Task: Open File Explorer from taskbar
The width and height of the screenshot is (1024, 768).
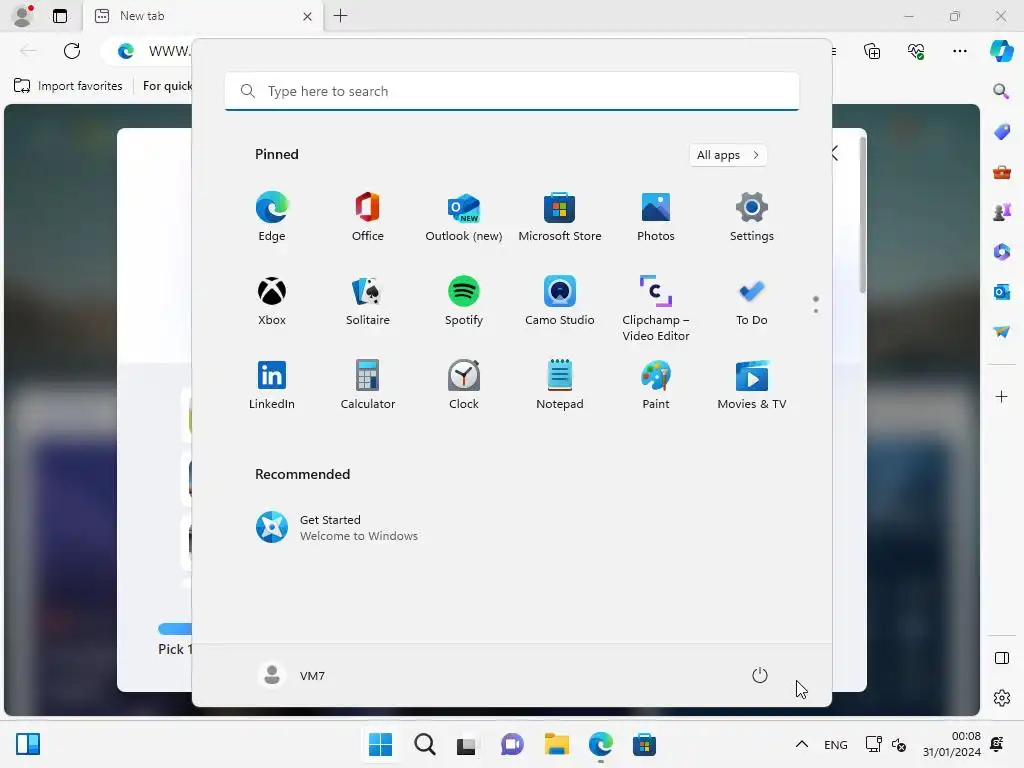Action: click(556, 744)
